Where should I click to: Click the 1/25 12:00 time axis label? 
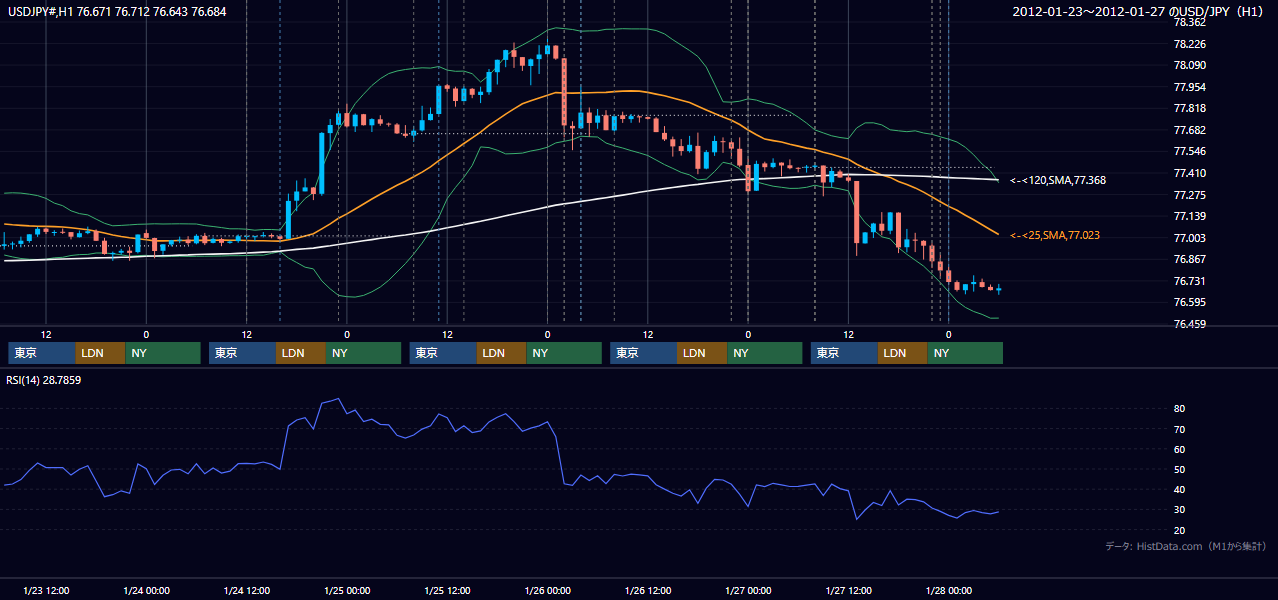click(x=447, y=590)
